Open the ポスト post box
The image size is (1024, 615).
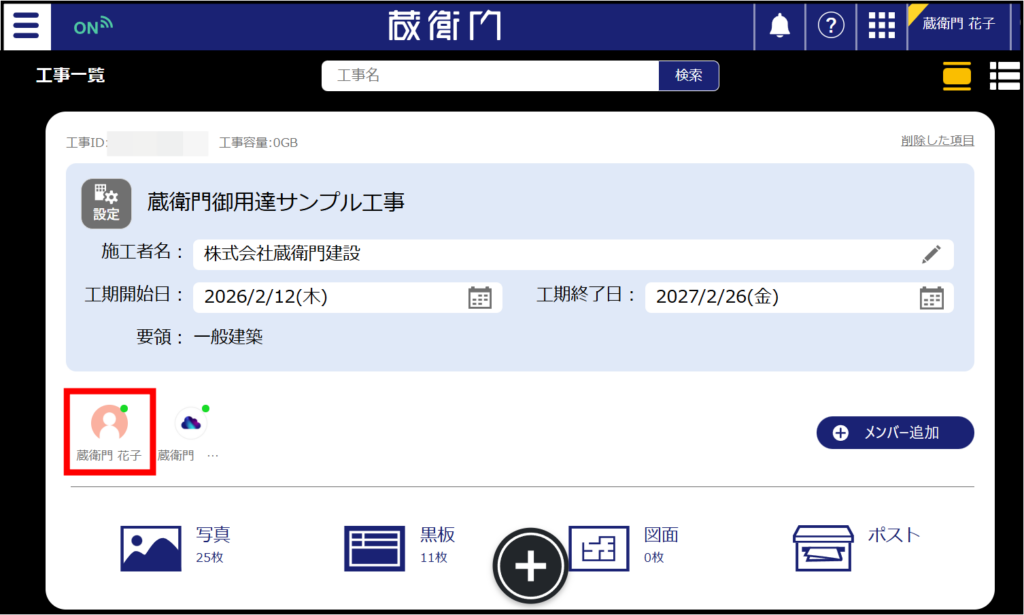(855, 545)
